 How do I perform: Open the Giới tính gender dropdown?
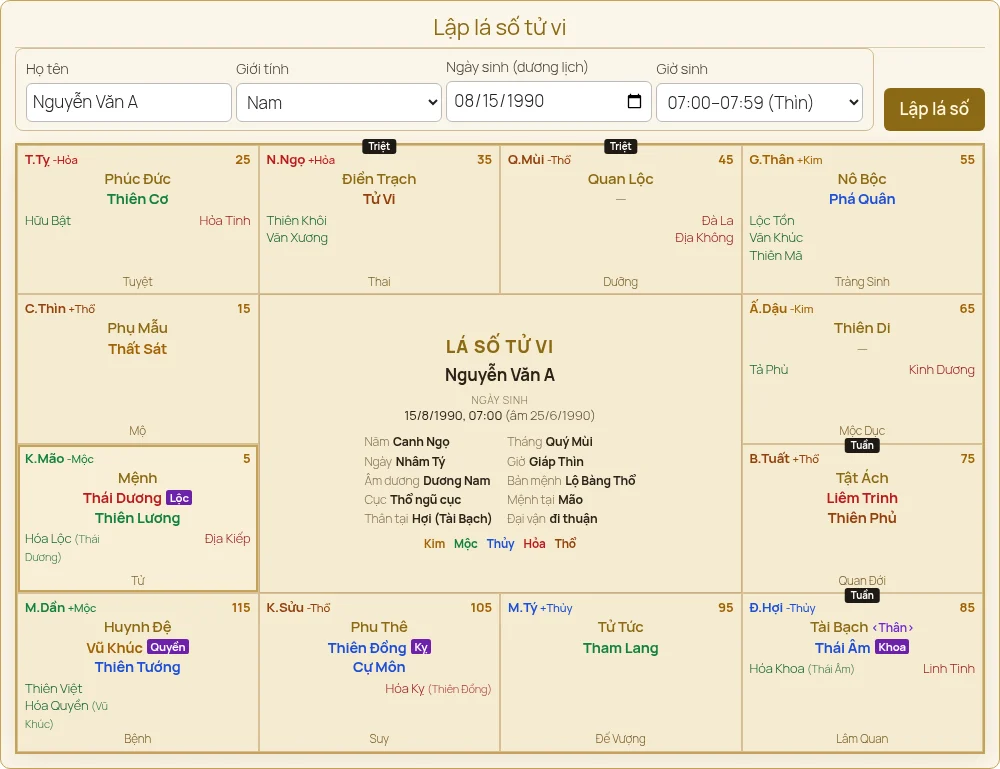[x=339, y=102]
